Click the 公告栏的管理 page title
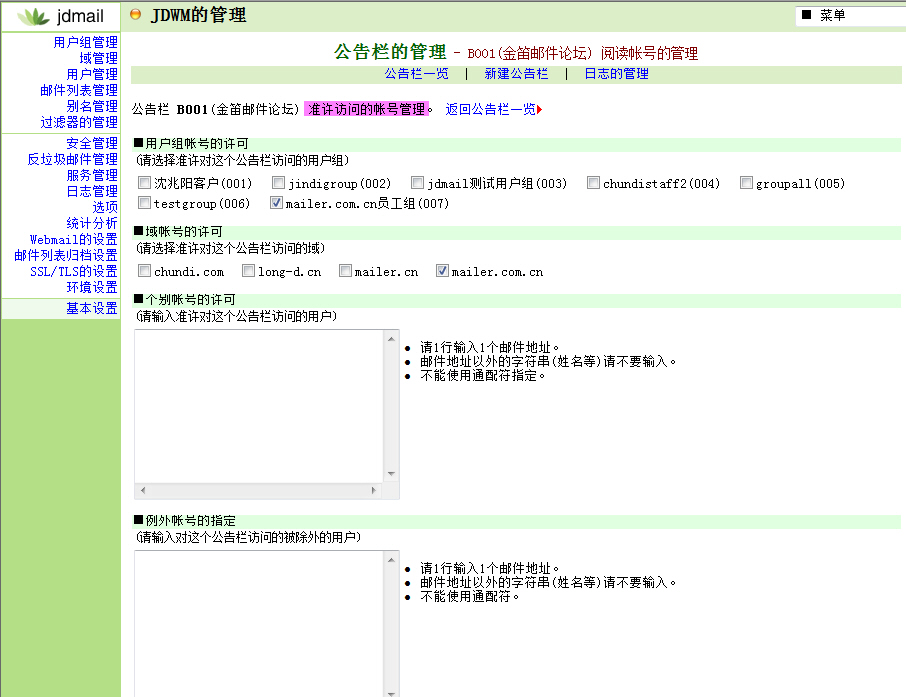Screen dimensions: 906x697 point(390,52)
